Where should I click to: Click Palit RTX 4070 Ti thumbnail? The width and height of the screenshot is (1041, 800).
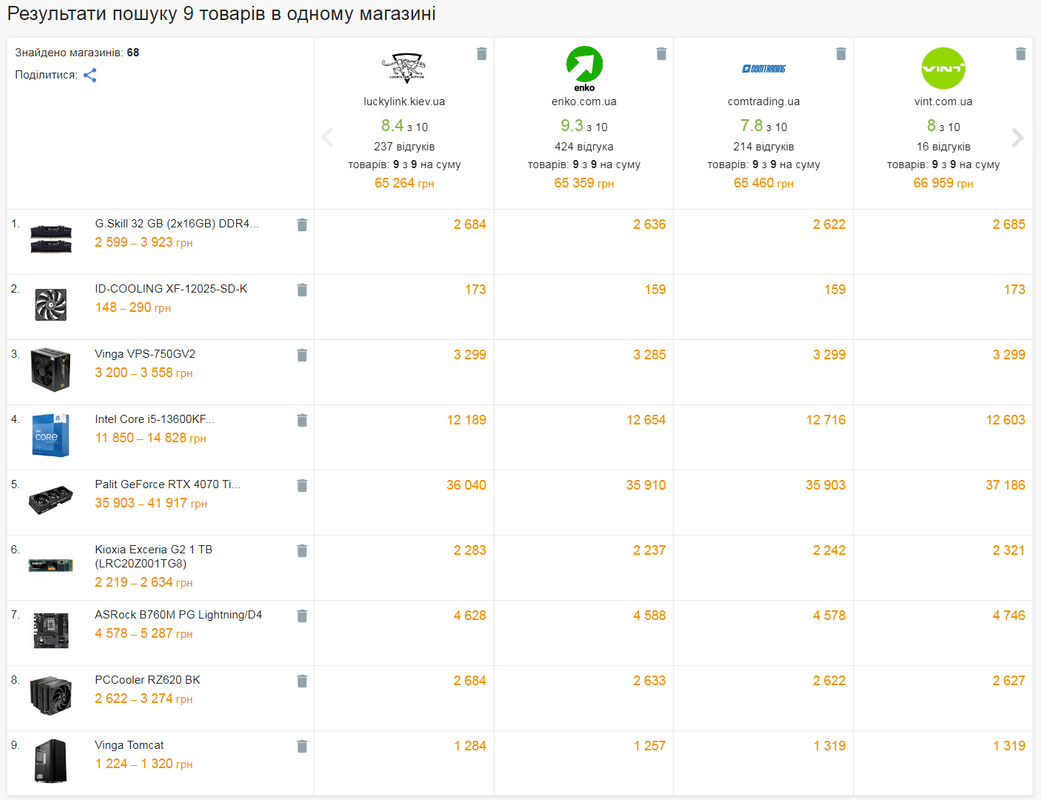tap(51, 501)
